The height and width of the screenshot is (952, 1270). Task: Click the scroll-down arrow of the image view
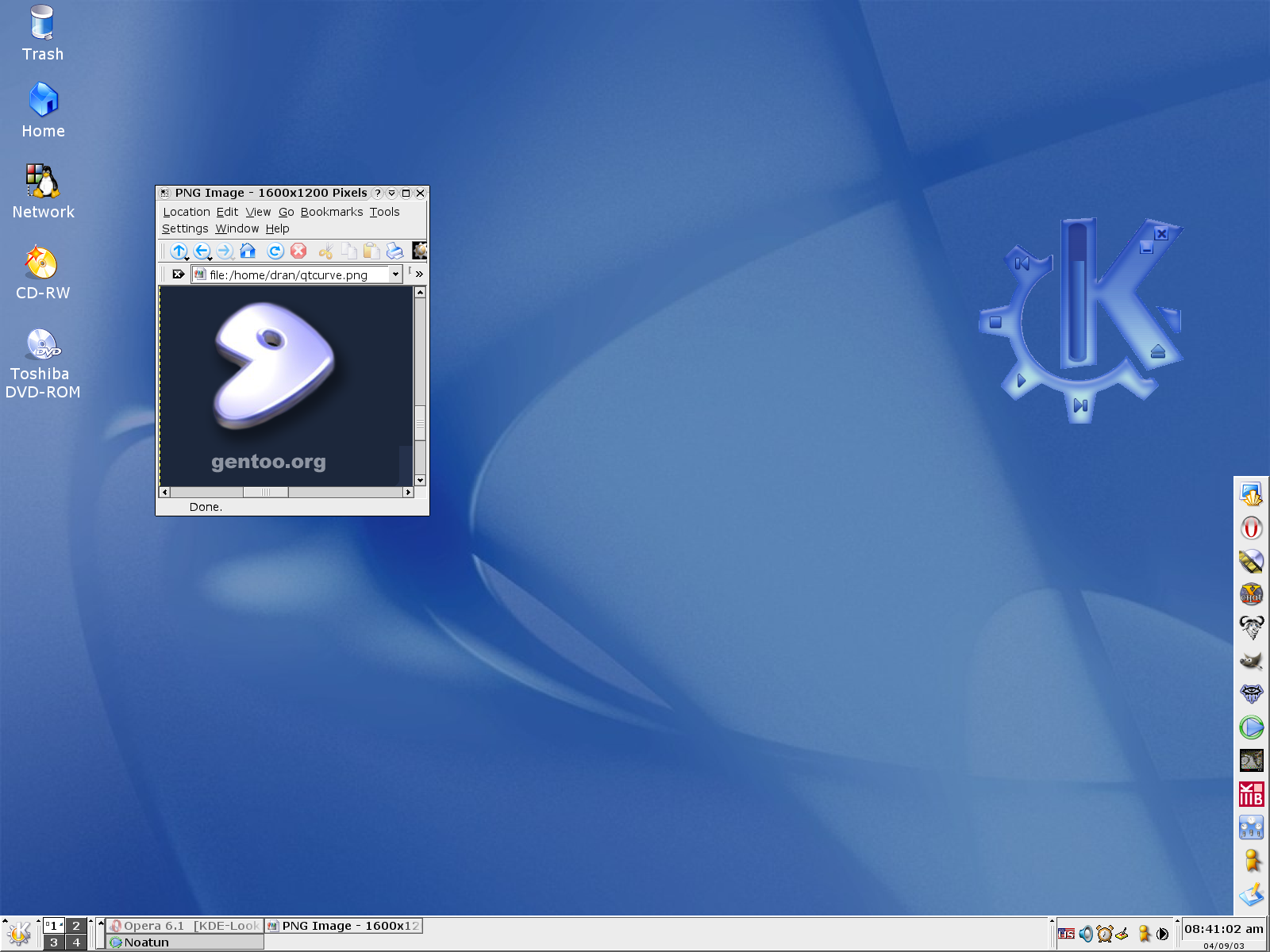point(420,480)
